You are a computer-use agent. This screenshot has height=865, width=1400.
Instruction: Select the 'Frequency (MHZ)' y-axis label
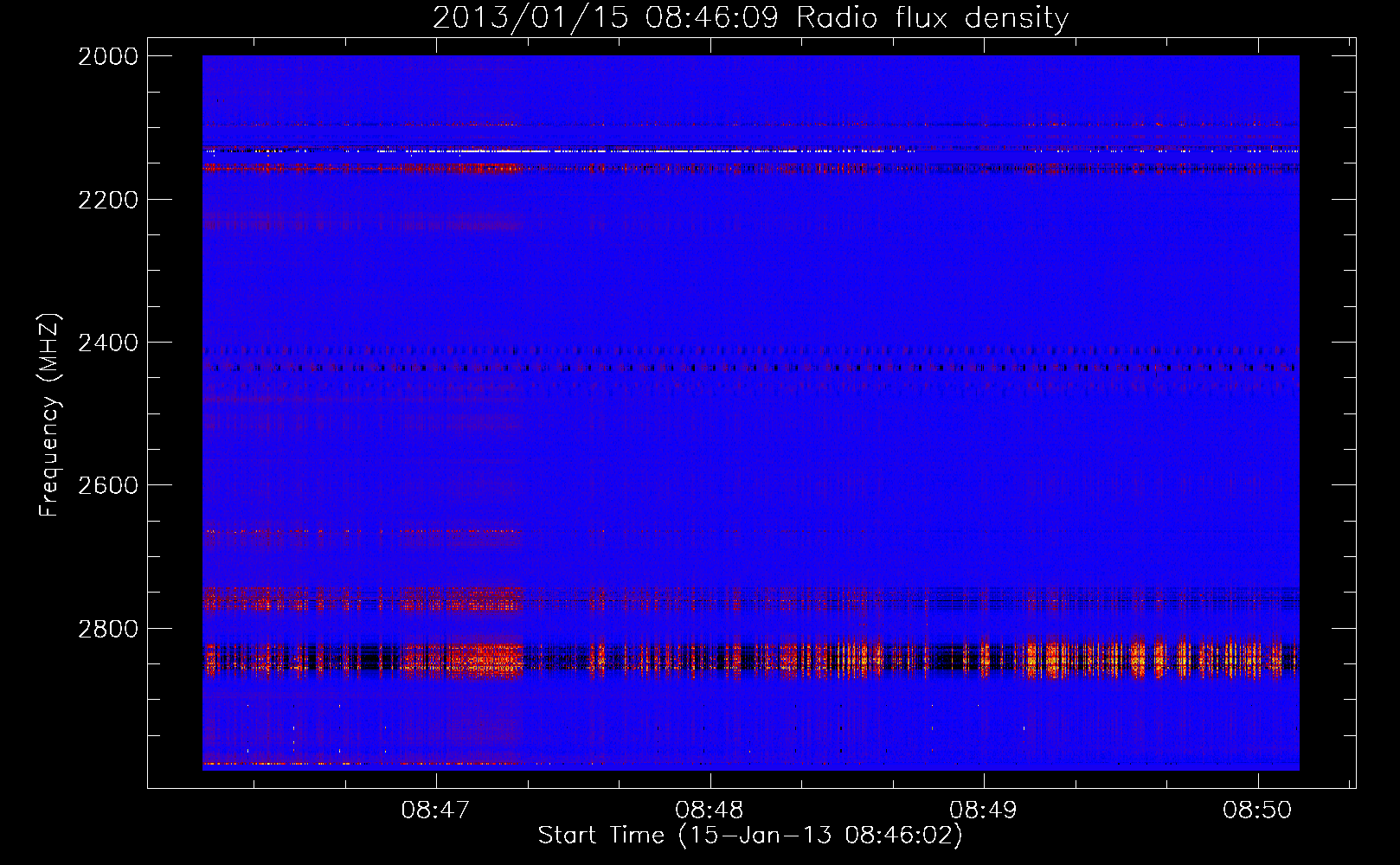pyautogui.click(x=50, y=415)
